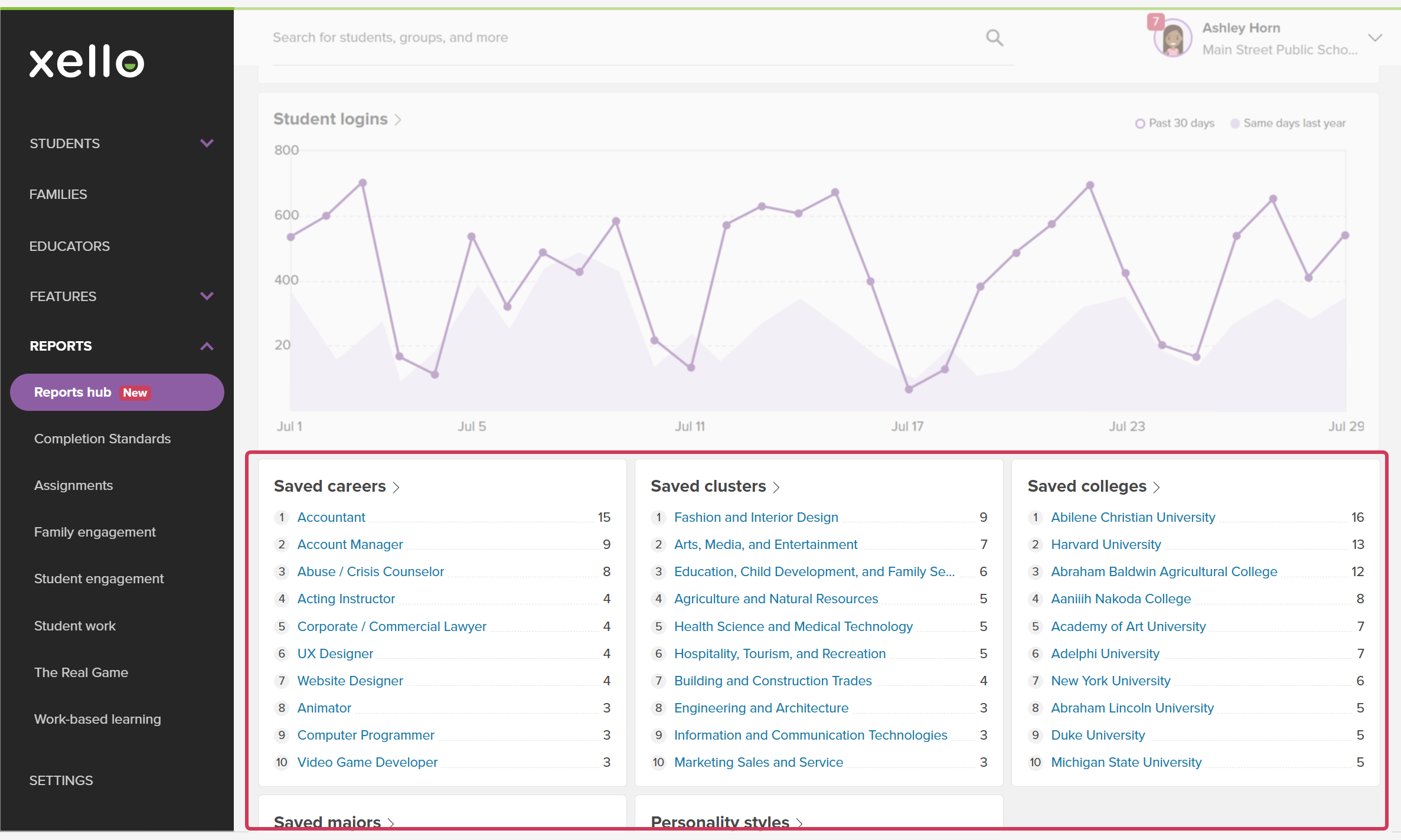Click the arrow next to Student logins
This screenshot has width=1401, height=840.
click(398, 120)
